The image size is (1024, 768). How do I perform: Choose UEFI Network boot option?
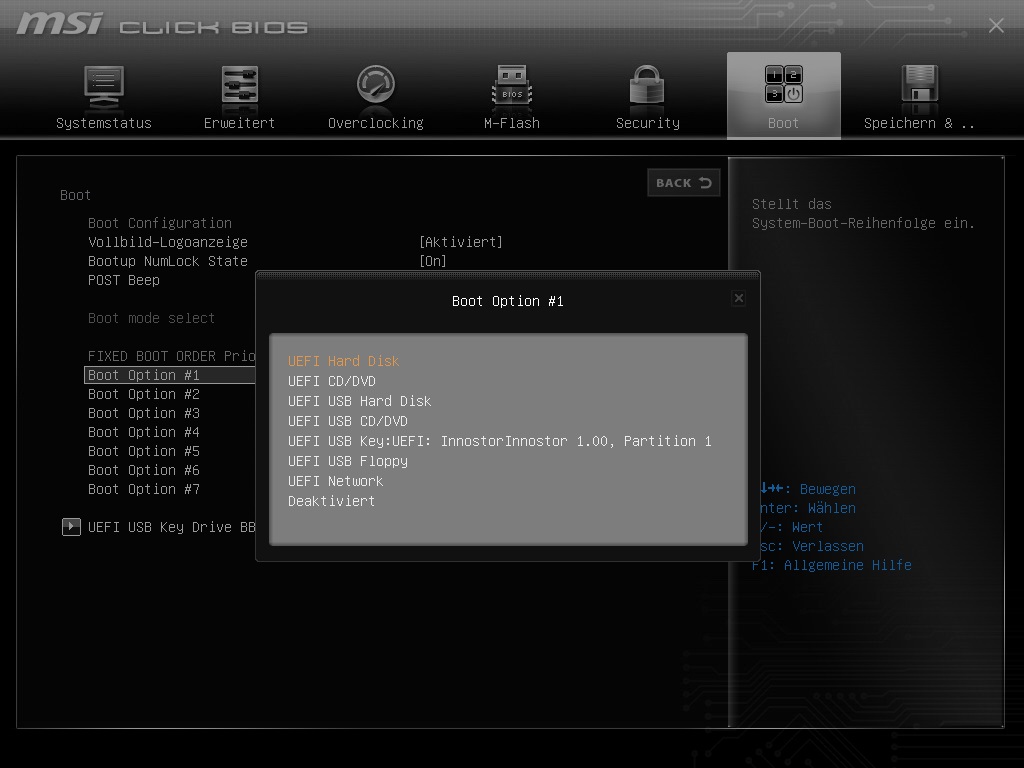336,481
